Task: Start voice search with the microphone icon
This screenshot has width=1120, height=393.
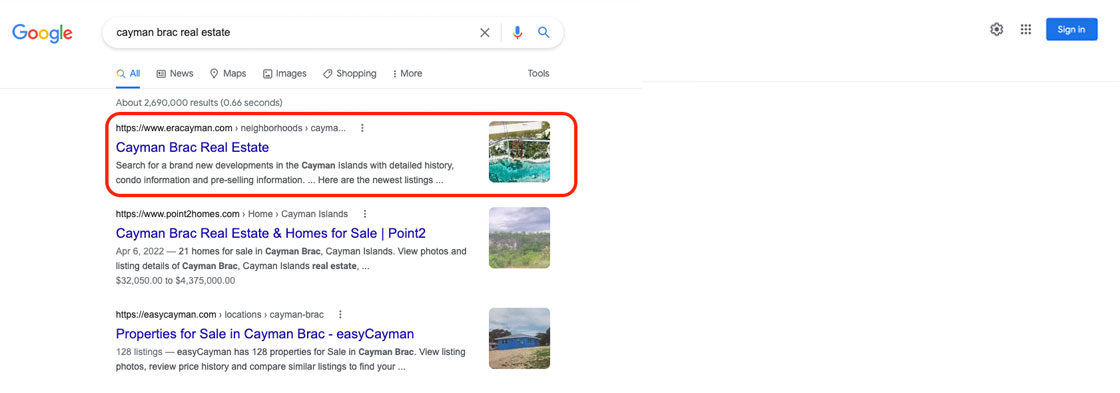Action: point(518,32)
